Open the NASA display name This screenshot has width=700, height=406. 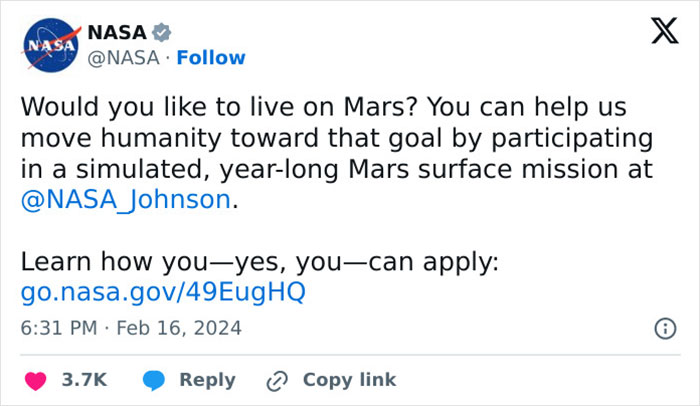tap(117, 34)
